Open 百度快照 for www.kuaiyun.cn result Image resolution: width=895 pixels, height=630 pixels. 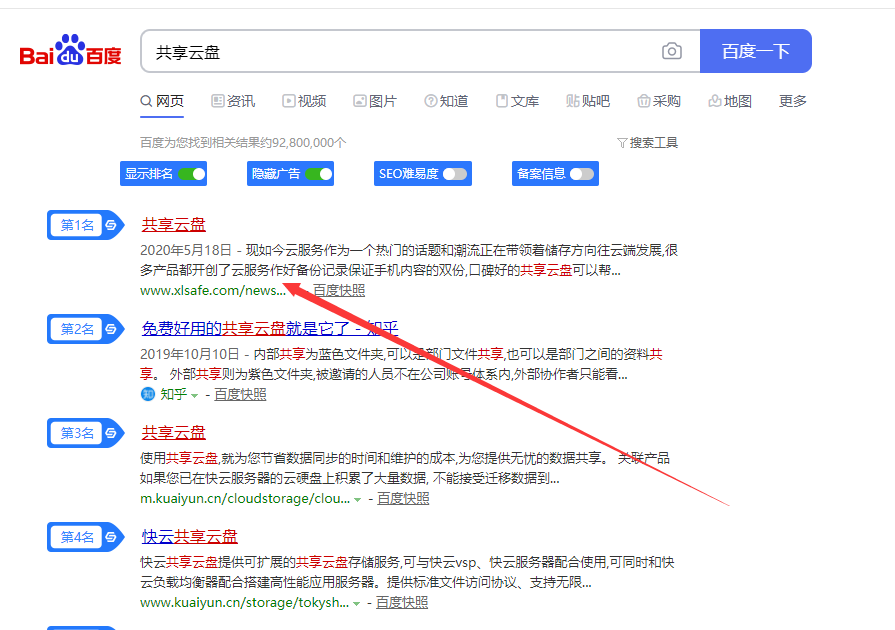pos(402,603)
